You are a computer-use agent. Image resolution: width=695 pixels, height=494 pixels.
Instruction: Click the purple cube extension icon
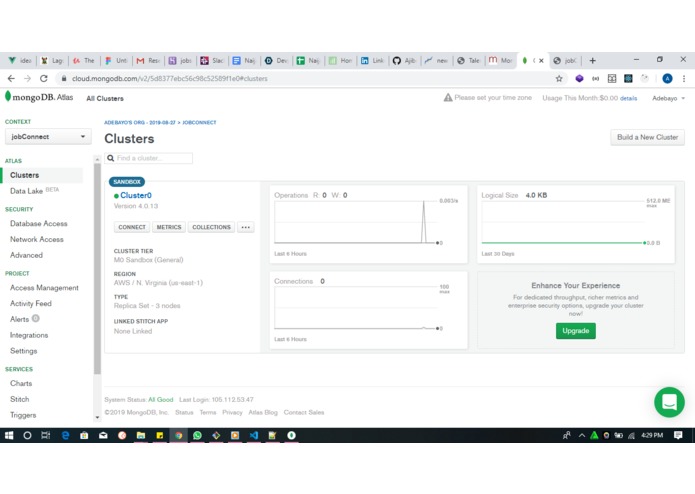point(579,78)
